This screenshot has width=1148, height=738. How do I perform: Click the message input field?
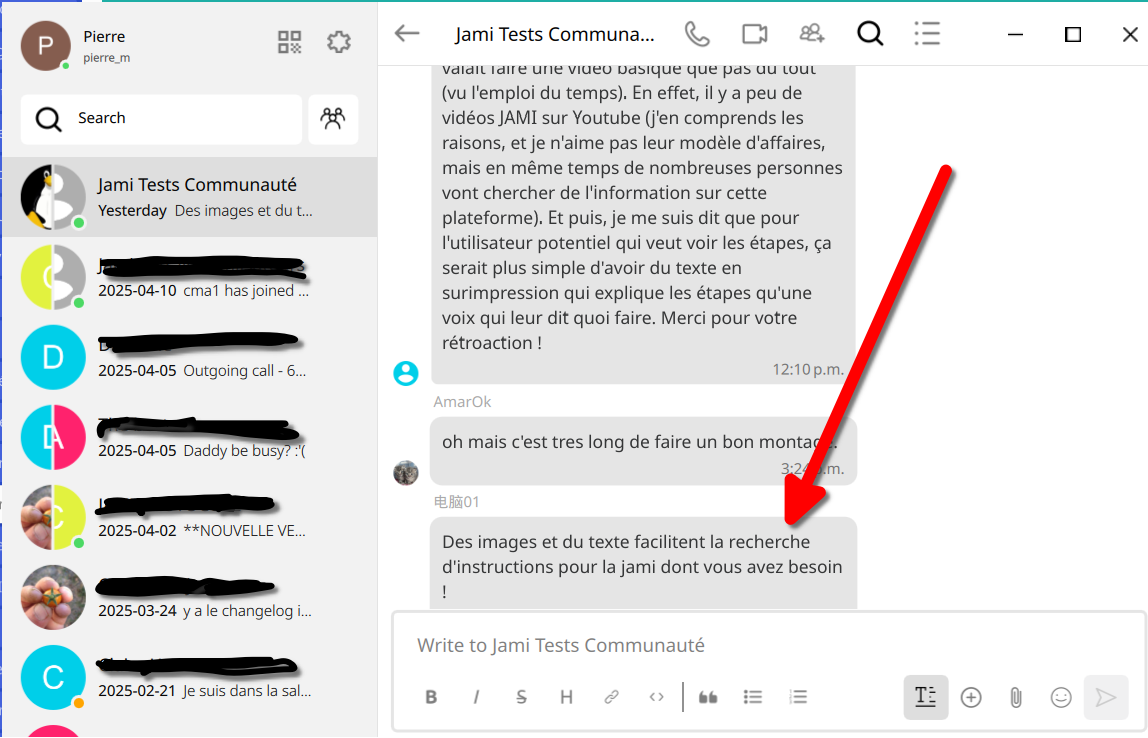click(769, 645)
